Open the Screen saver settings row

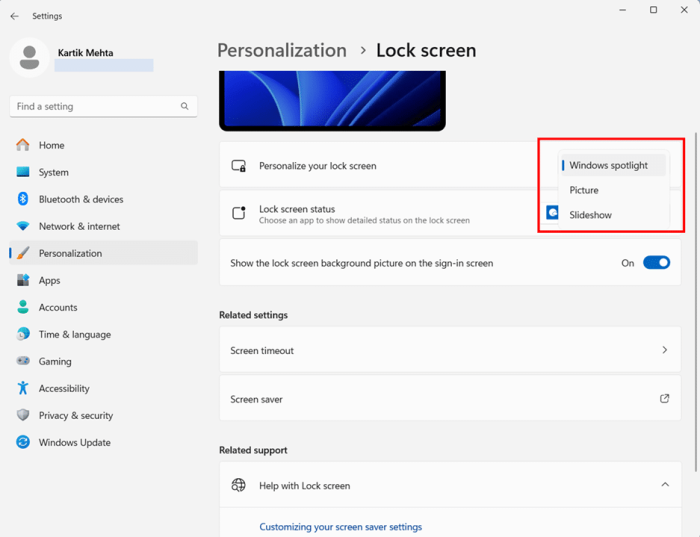(450, 398)
